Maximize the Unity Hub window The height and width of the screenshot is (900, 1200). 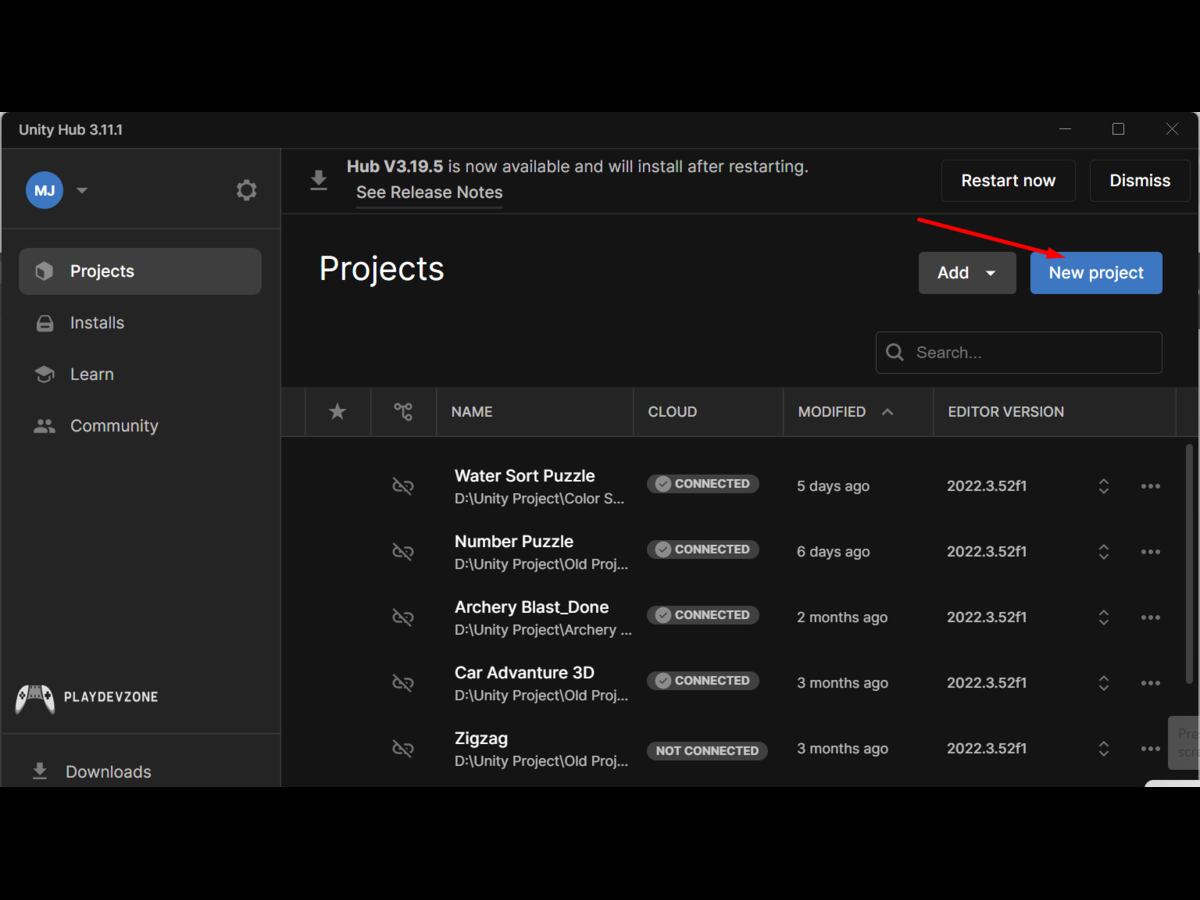click(1118, 129)
